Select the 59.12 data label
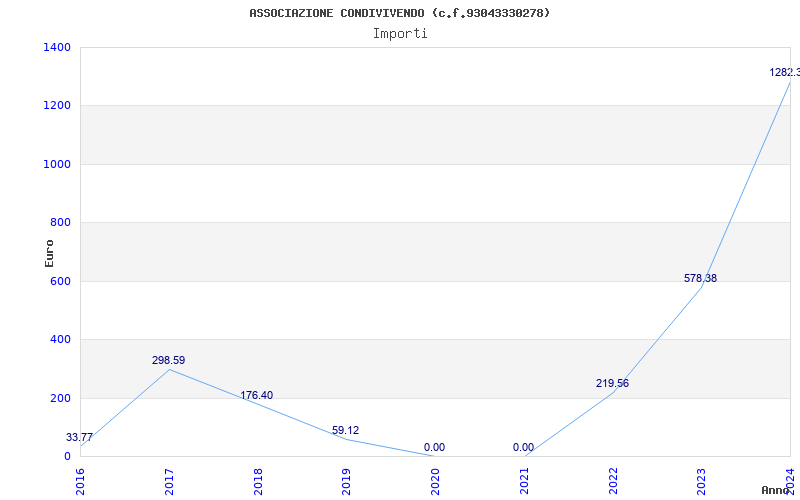 (345, 430)
